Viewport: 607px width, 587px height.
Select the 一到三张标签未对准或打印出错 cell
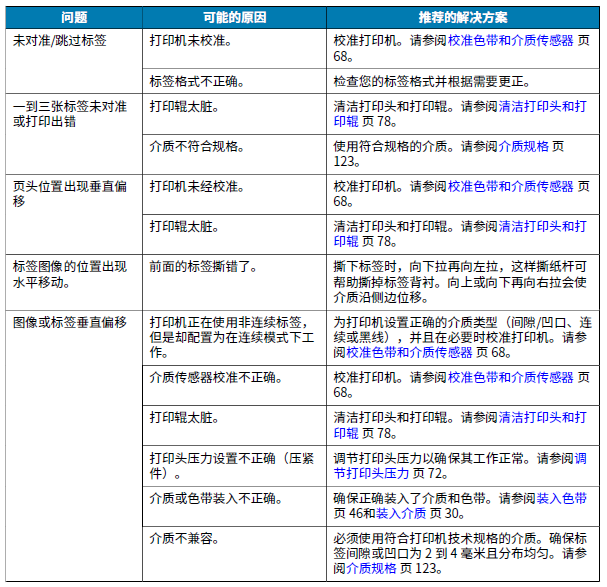coord(74,134)
